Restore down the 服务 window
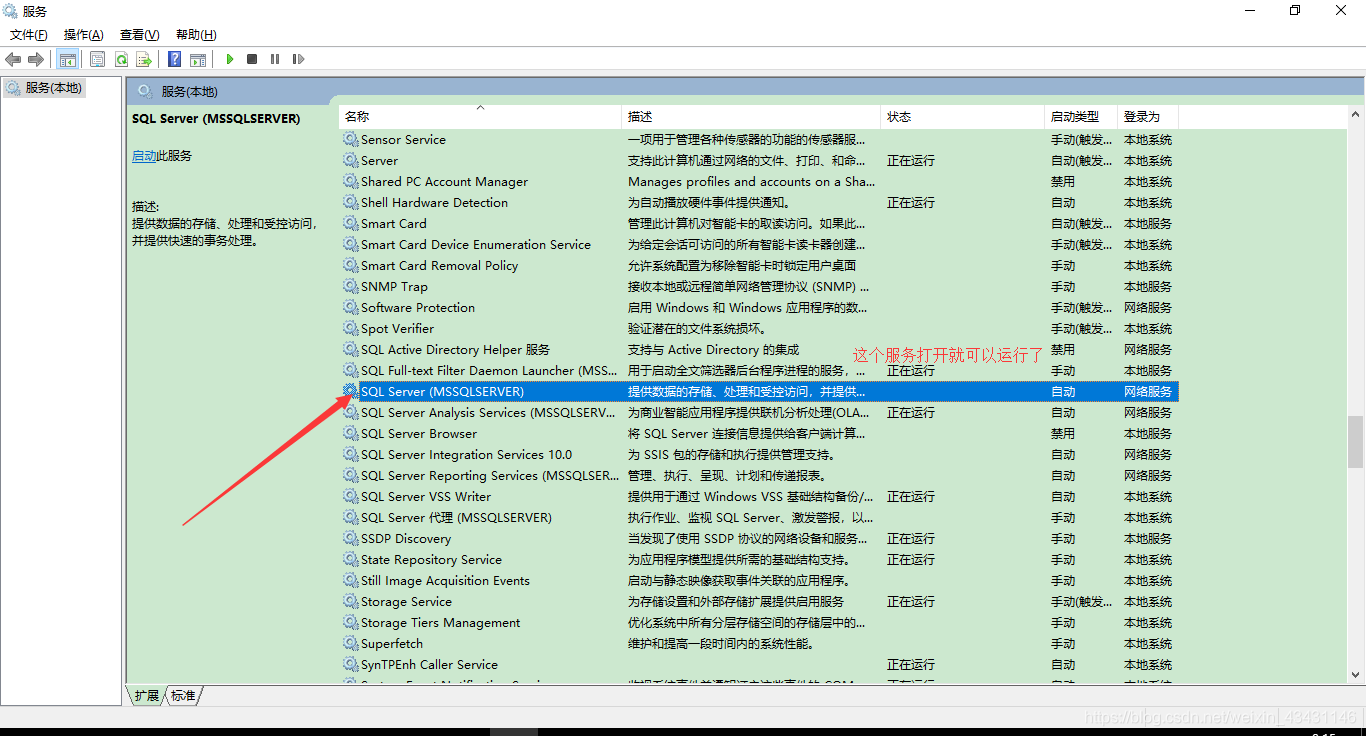The width and height of the screenshot is (1366, 736). click(x=1295, y=10)
